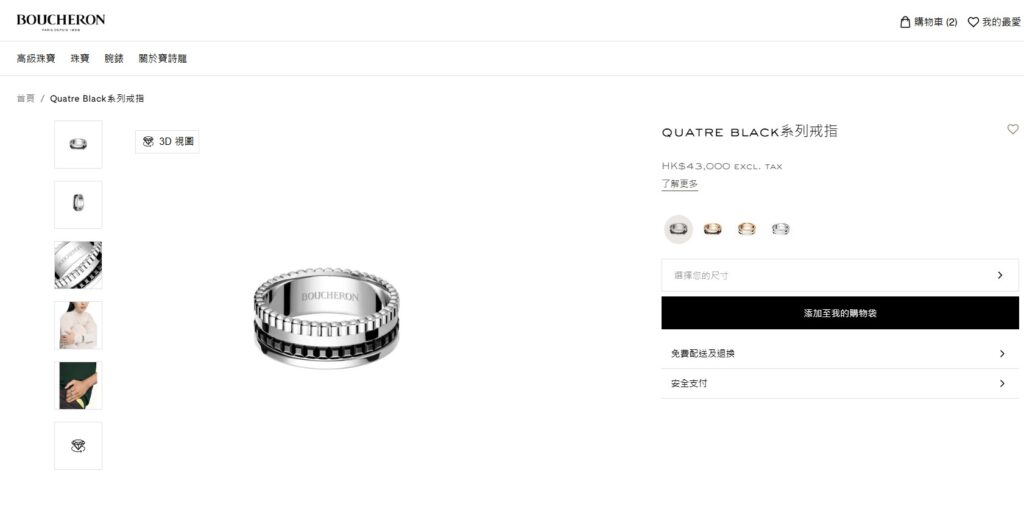Choose the second rose gold ring variant
This screenshot has height=518, width=1024.
746,229
